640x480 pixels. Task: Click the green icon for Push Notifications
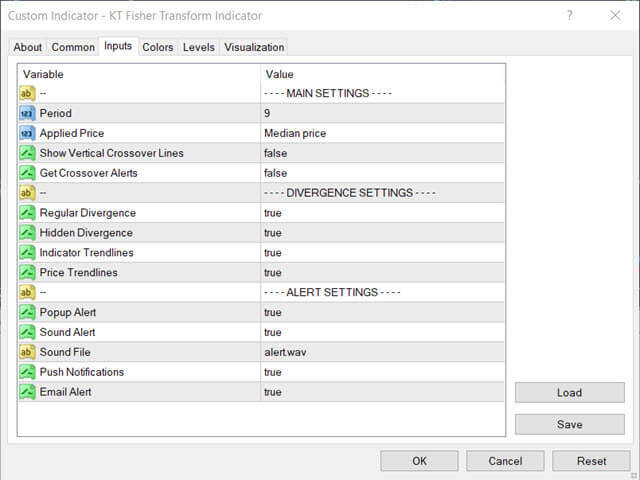[27, 372]
